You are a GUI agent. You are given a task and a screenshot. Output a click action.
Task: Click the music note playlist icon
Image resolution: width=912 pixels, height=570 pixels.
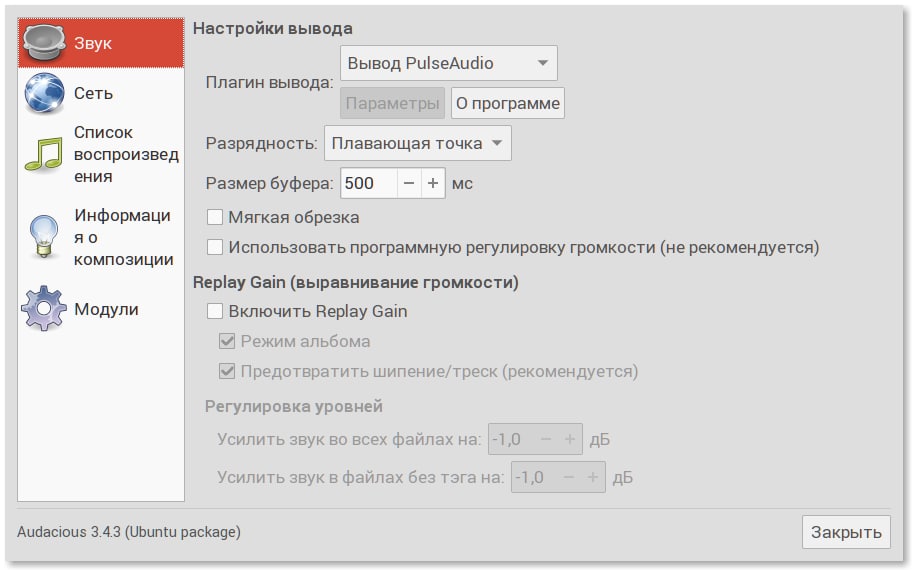pyautogui.click(x=44, y=154)
